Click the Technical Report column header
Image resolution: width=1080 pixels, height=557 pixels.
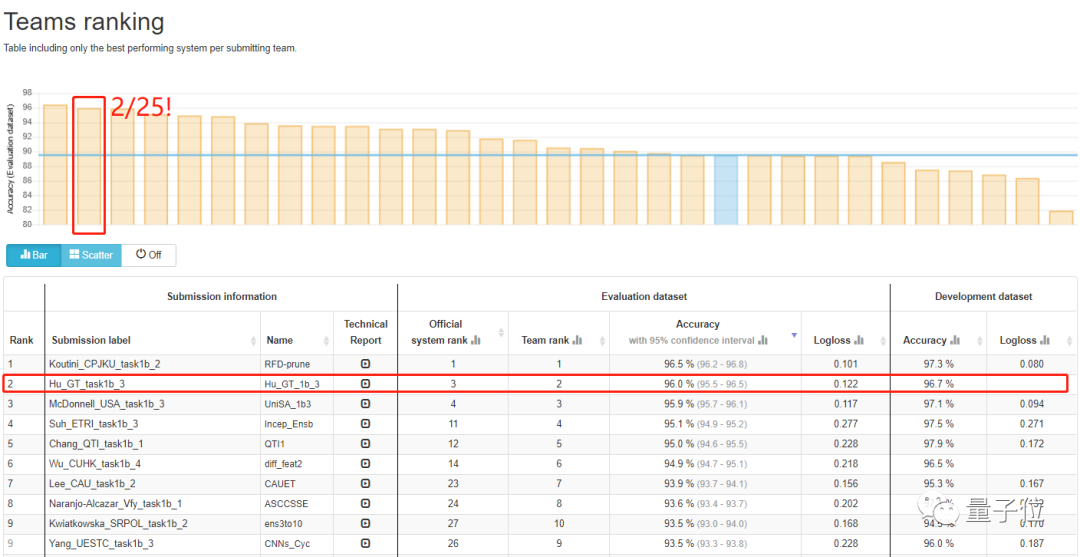click(365, 332)
